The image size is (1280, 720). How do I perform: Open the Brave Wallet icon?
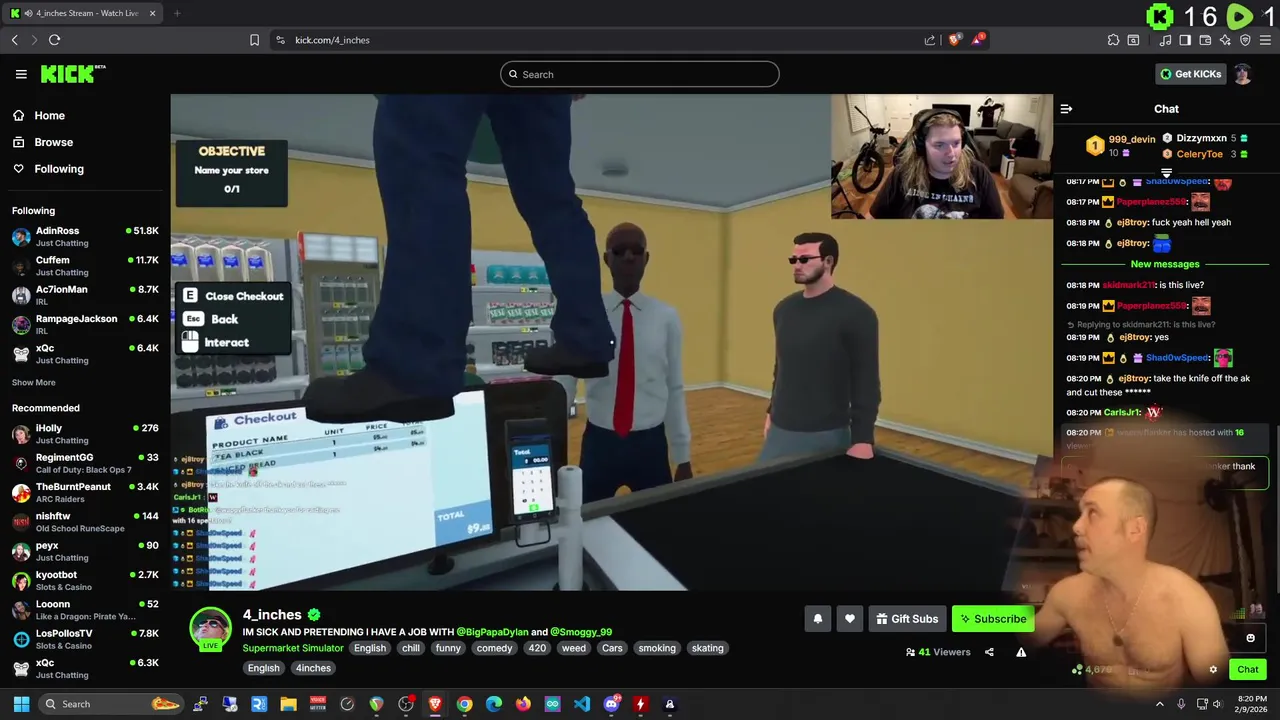coord(1206,40)
